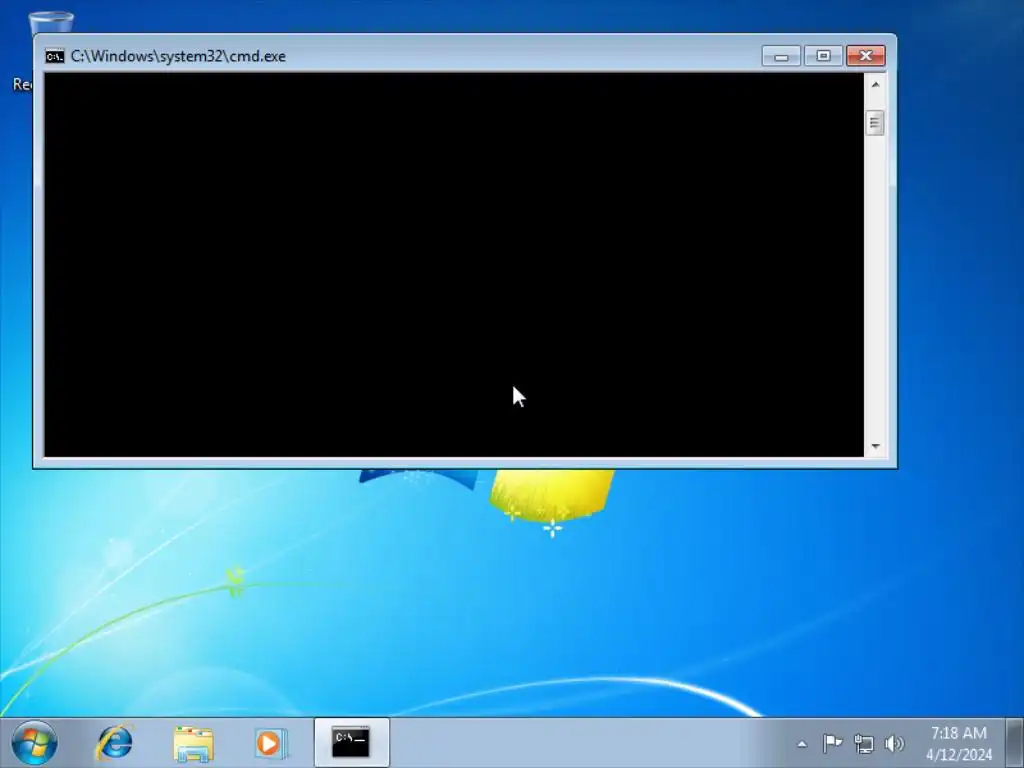The height and width of the screenshot is (768, 1024).
Task: Open Windows Explorer folder icon
Action: (193, 744)
